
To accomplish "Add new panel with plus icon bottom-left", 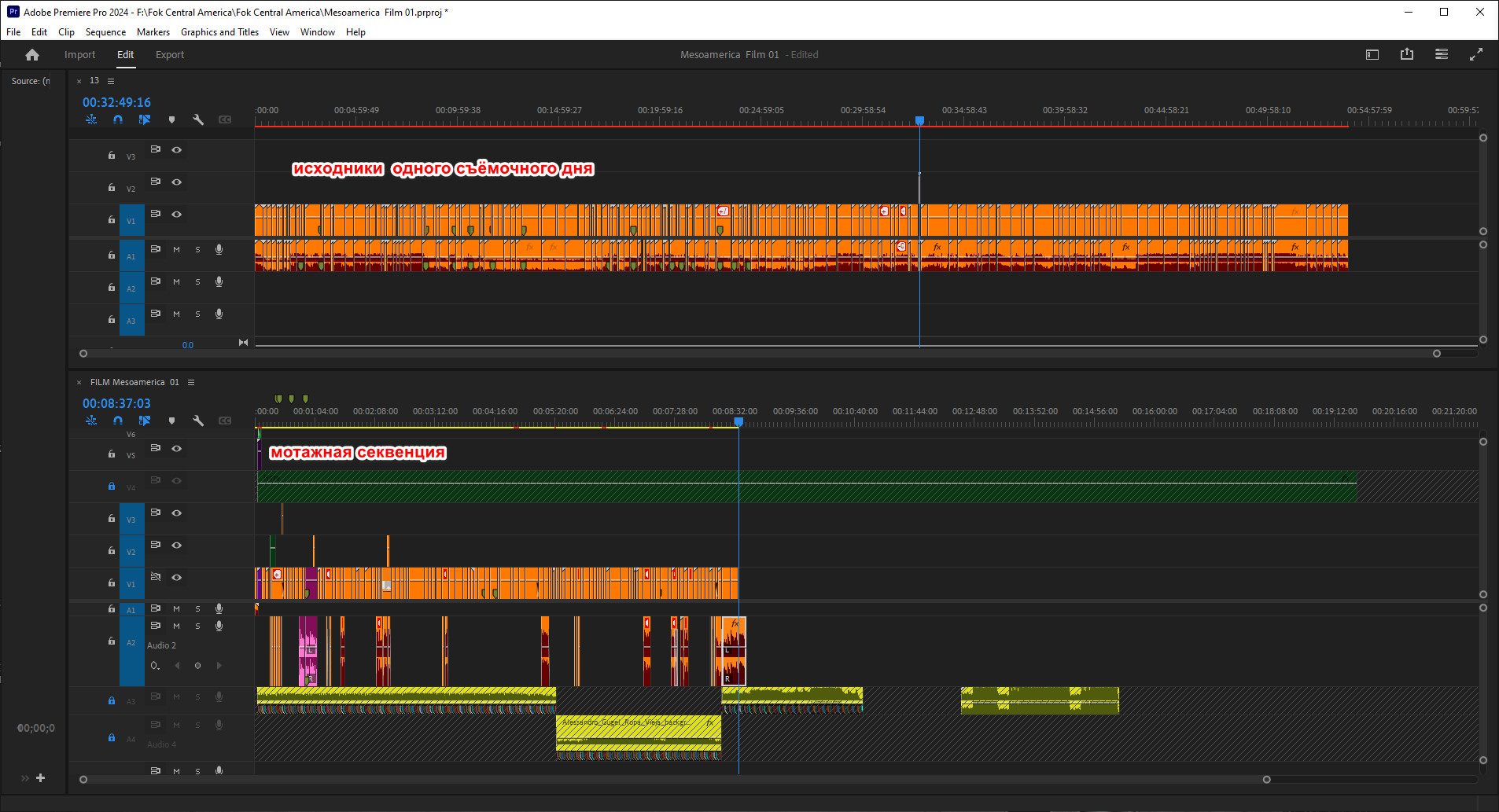I will point(41,778).
